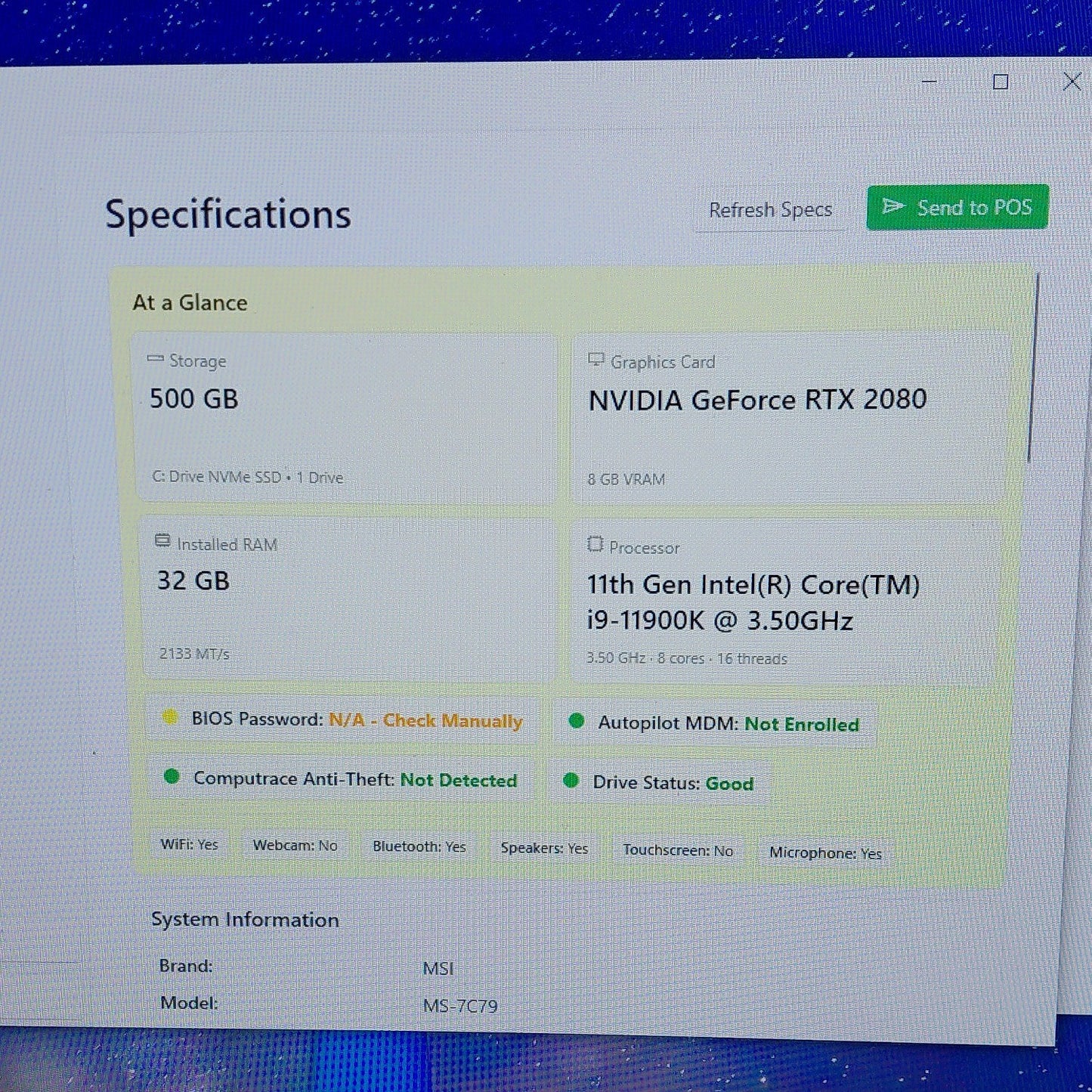Screen dimensions: 1092x1092
Task: Click the "Bluetooth: Yes" chip
Action: point(419,846)
